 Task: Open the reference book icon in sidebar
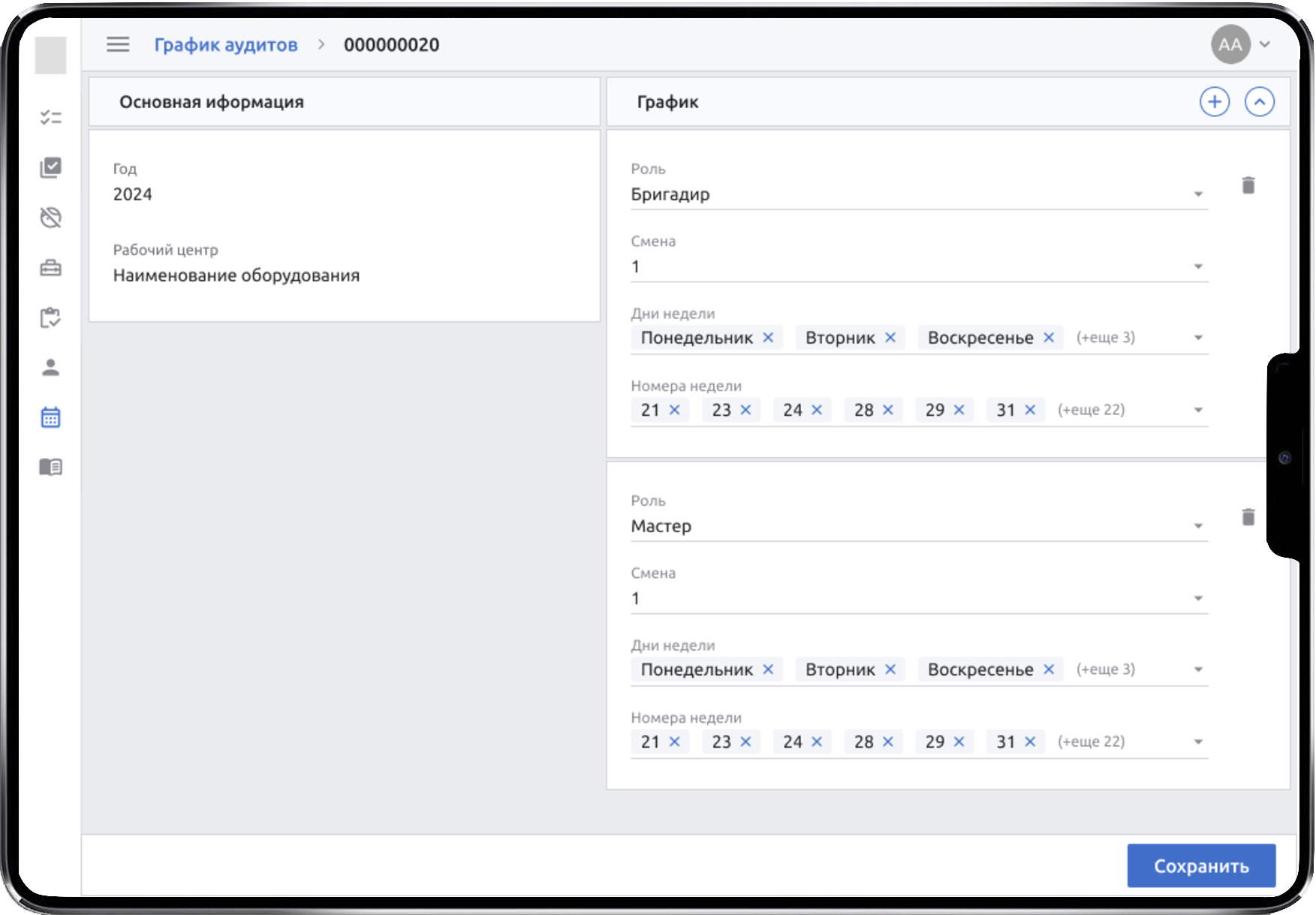click(50, 467)
